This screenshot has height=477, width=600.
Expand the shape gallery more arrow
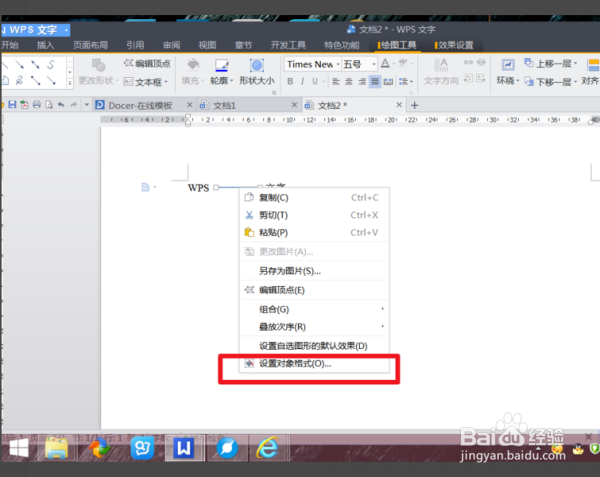click(70, 83)
